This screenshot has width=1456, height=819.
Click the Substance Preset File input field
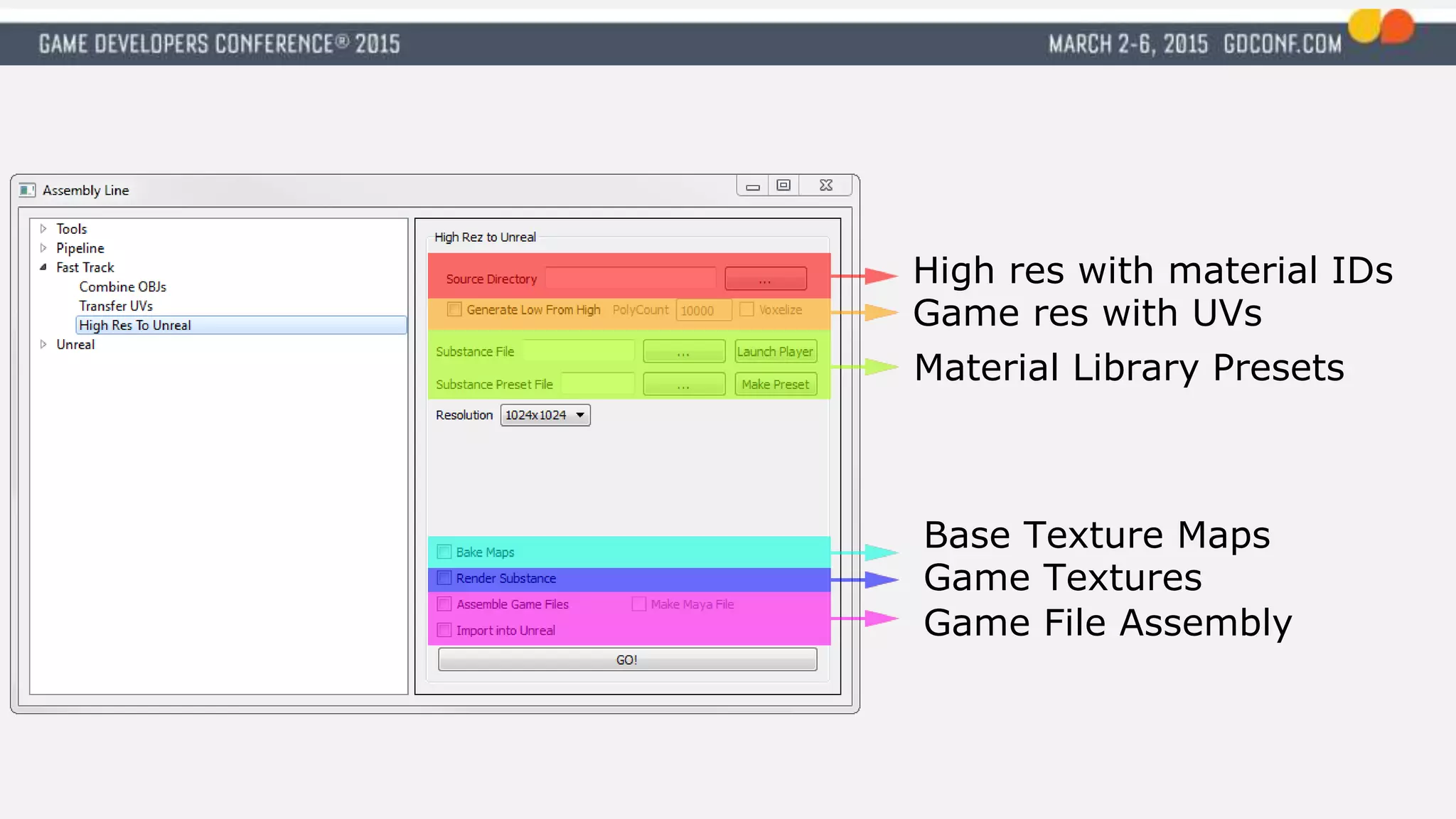[x=598, y=384]
